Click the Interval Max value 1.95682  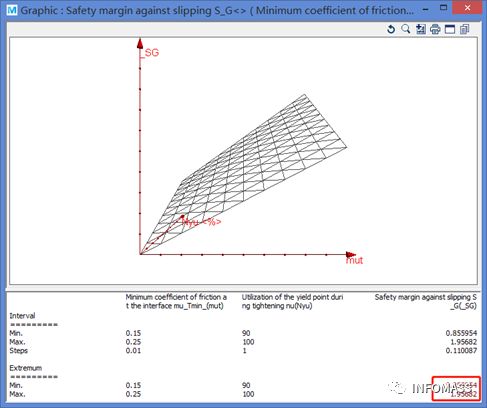coord(463,342)
